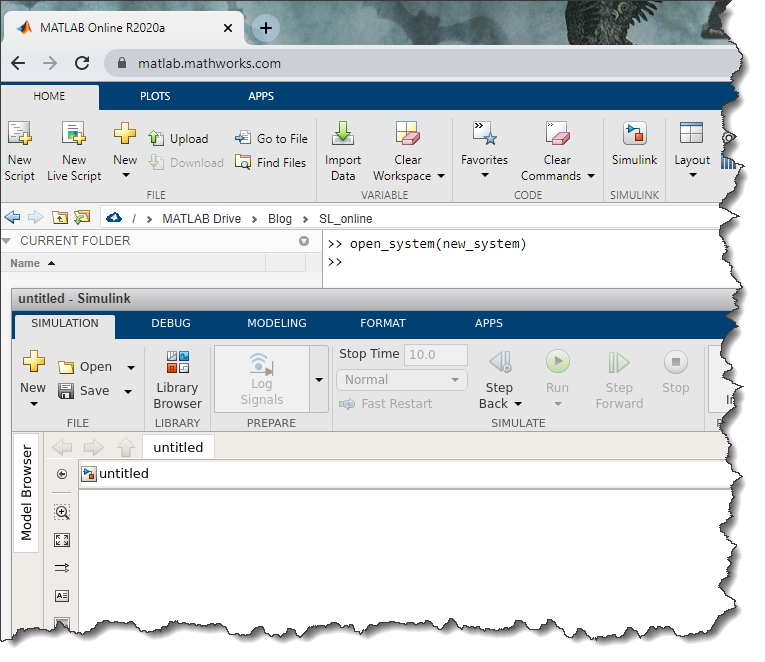
Task: Click the New Live Script icon
Action: coord(74,150)
